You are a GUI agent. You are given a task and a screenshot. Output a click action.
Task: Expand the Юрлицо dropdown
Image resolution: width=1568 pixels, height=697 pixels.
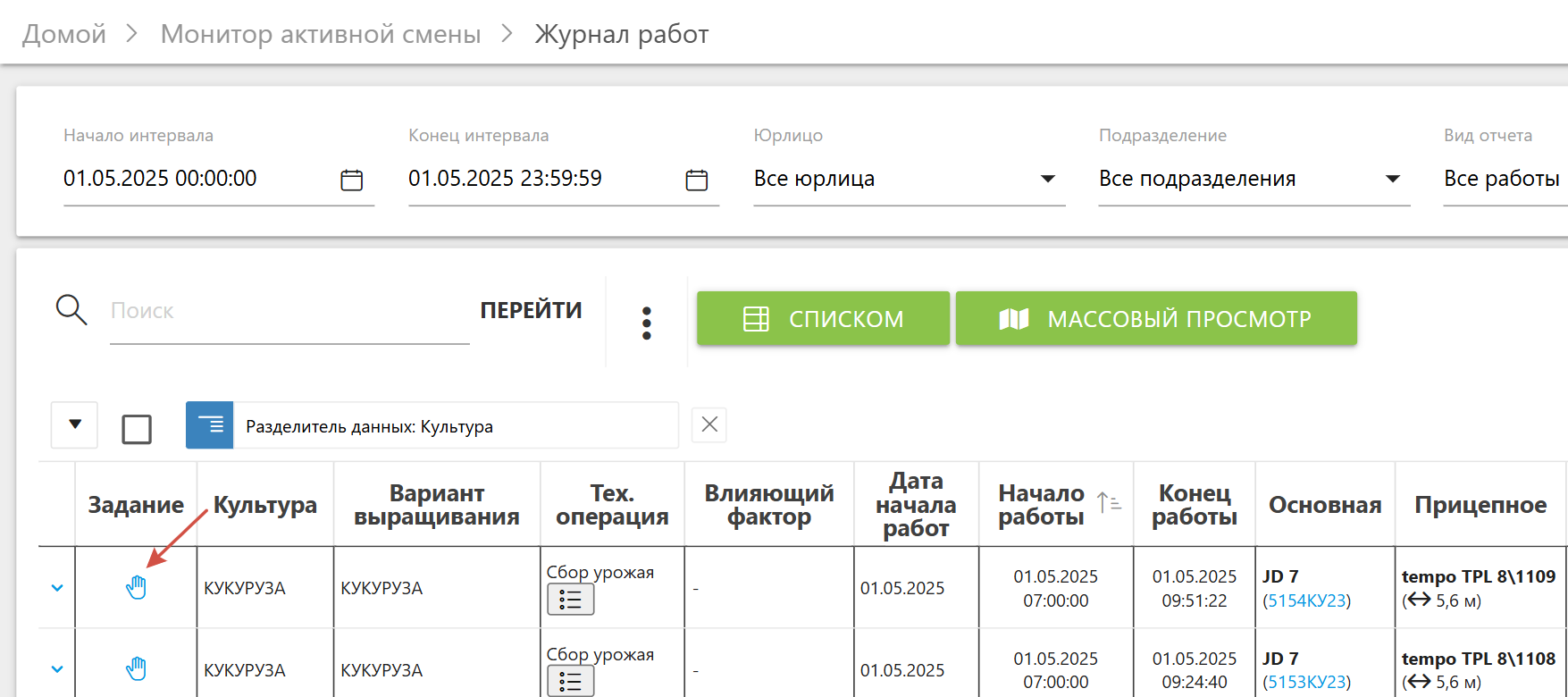(1048, 179)
